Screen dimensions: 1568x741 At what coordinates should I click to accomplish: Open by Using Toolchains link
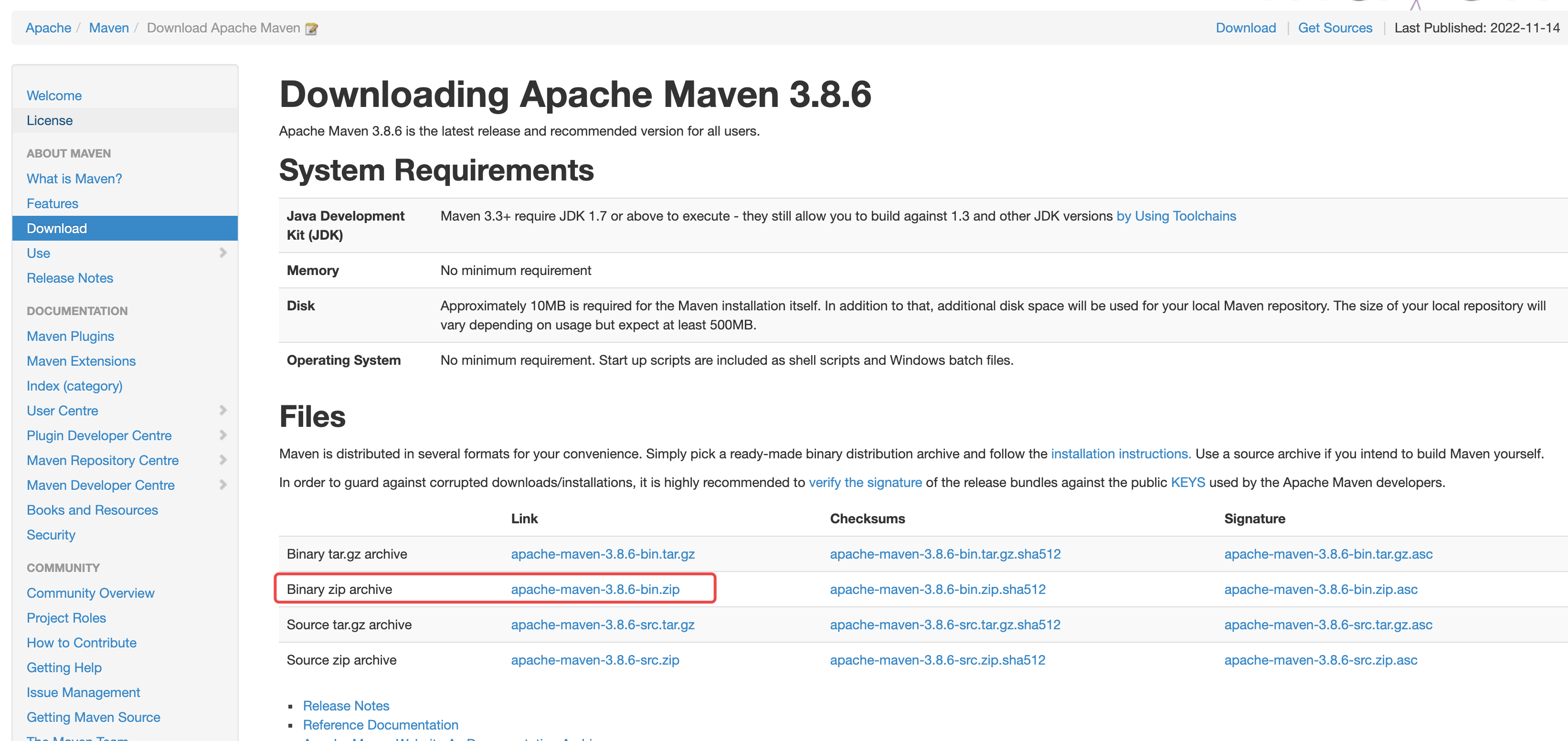pyautogui.click(x=1176, y=216)
